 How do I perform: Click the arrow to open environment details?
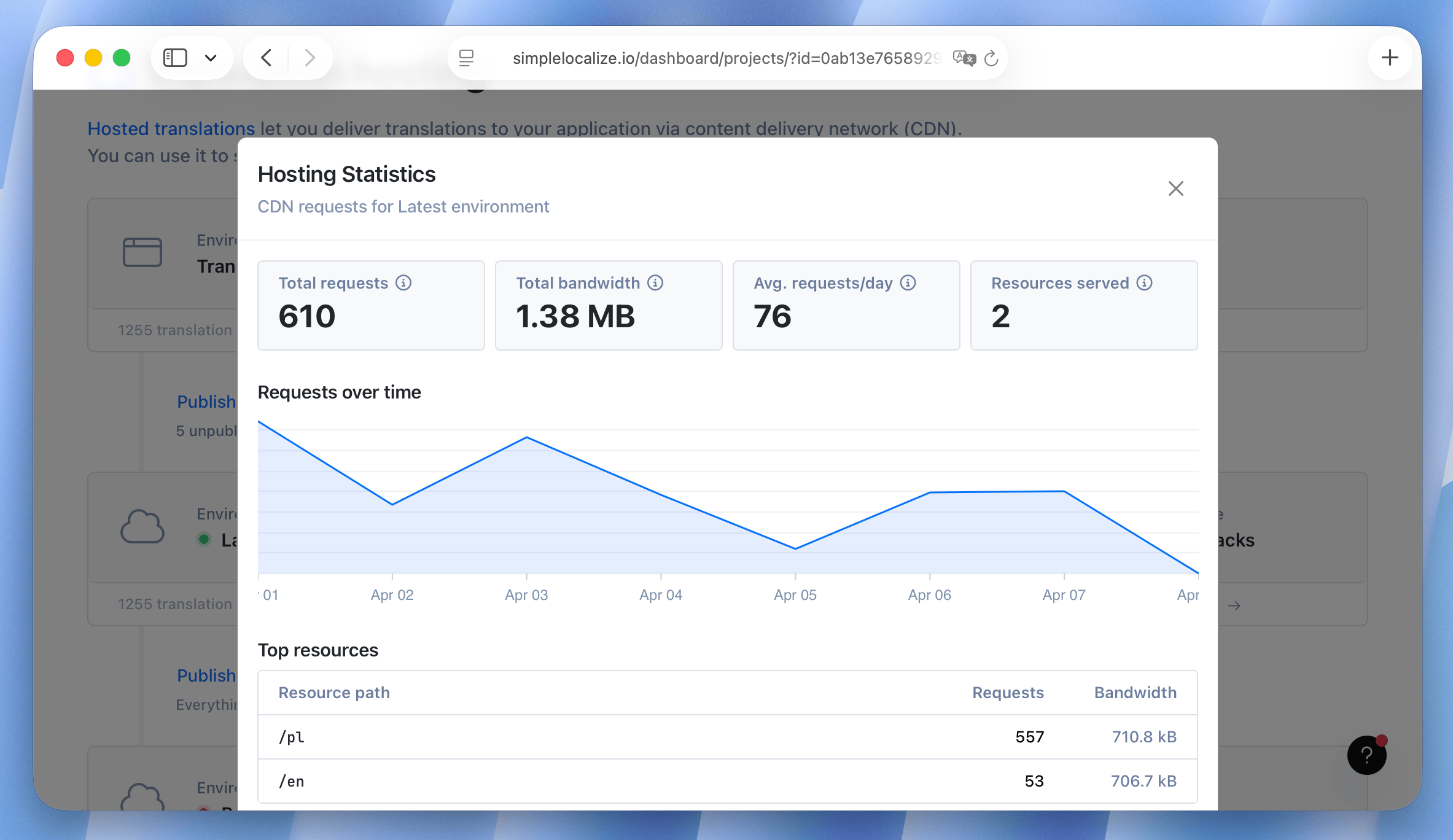(x=1235, y=605)
